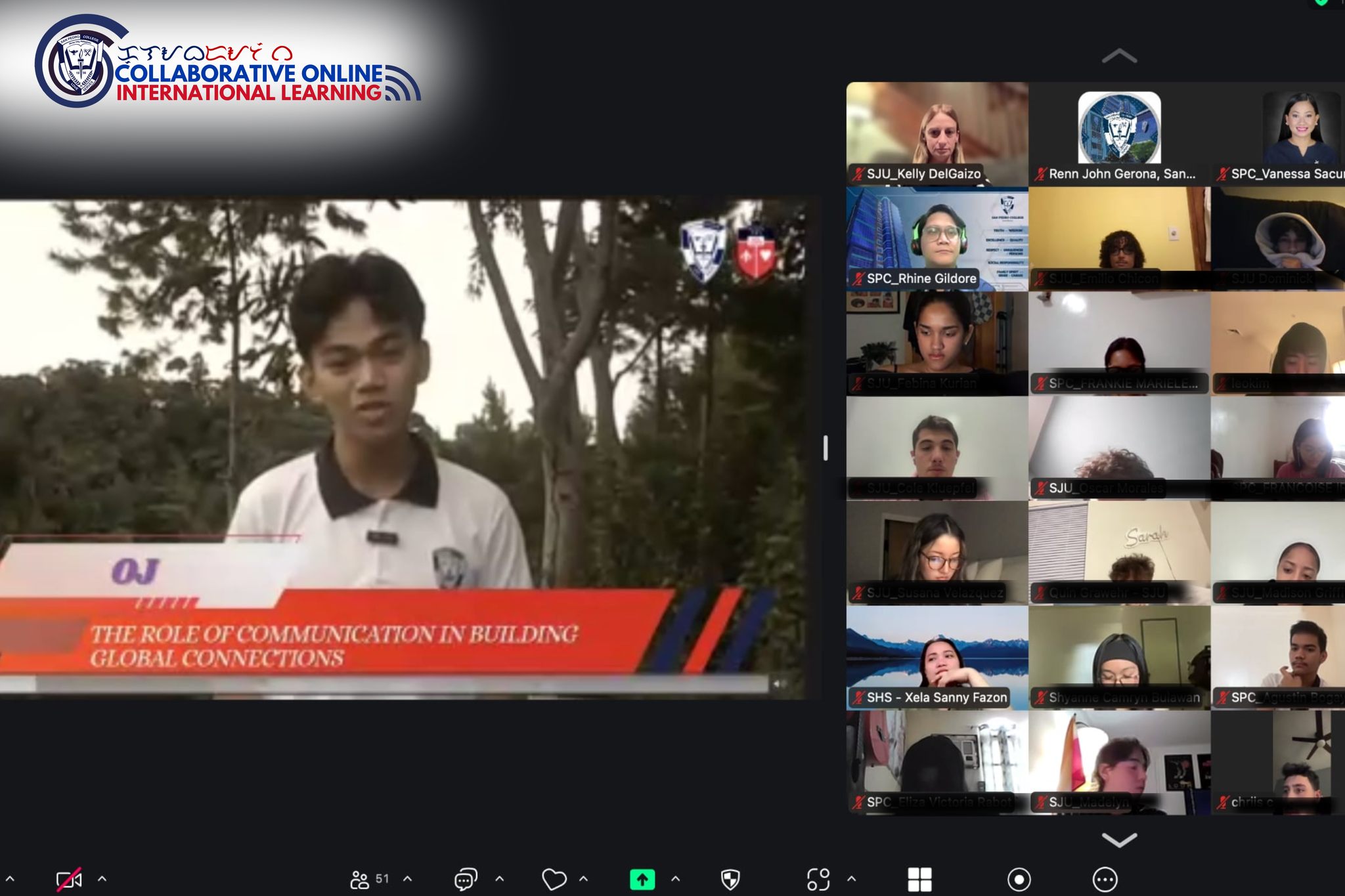Toggle the video camera on
The width and height of the screenshot is (1345, 896).
point(69,879)
